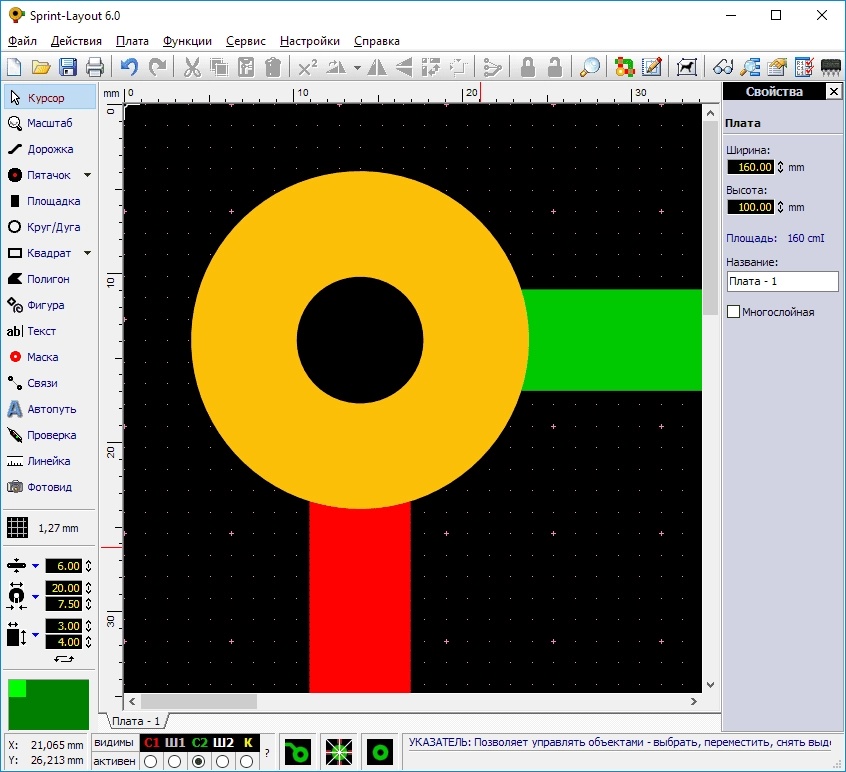846x772 pixels.
Task: Toggle visibility of layer С2
Action: [200, 743]
